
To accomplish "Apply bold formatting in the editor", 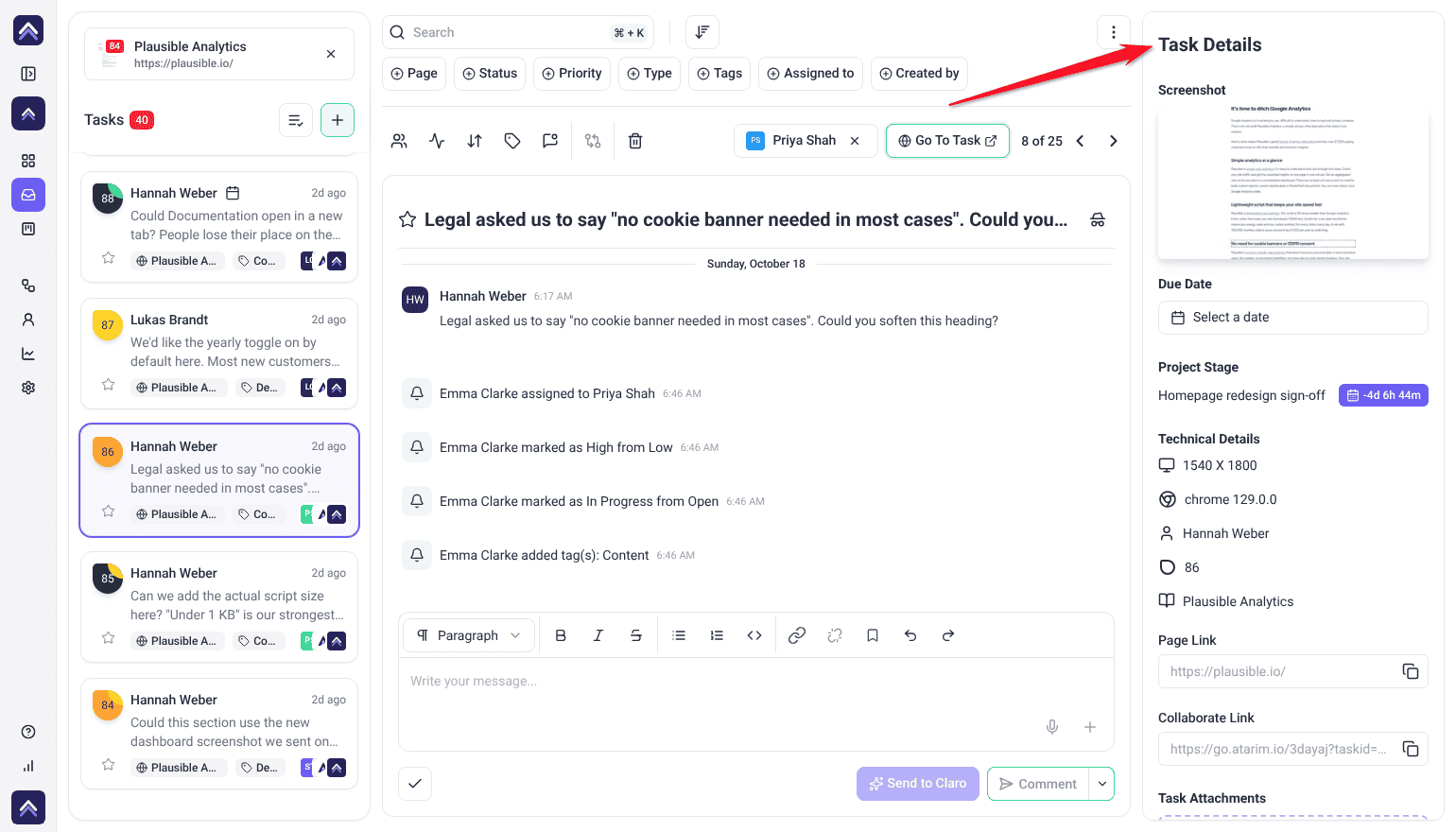I will pos(561,635).
